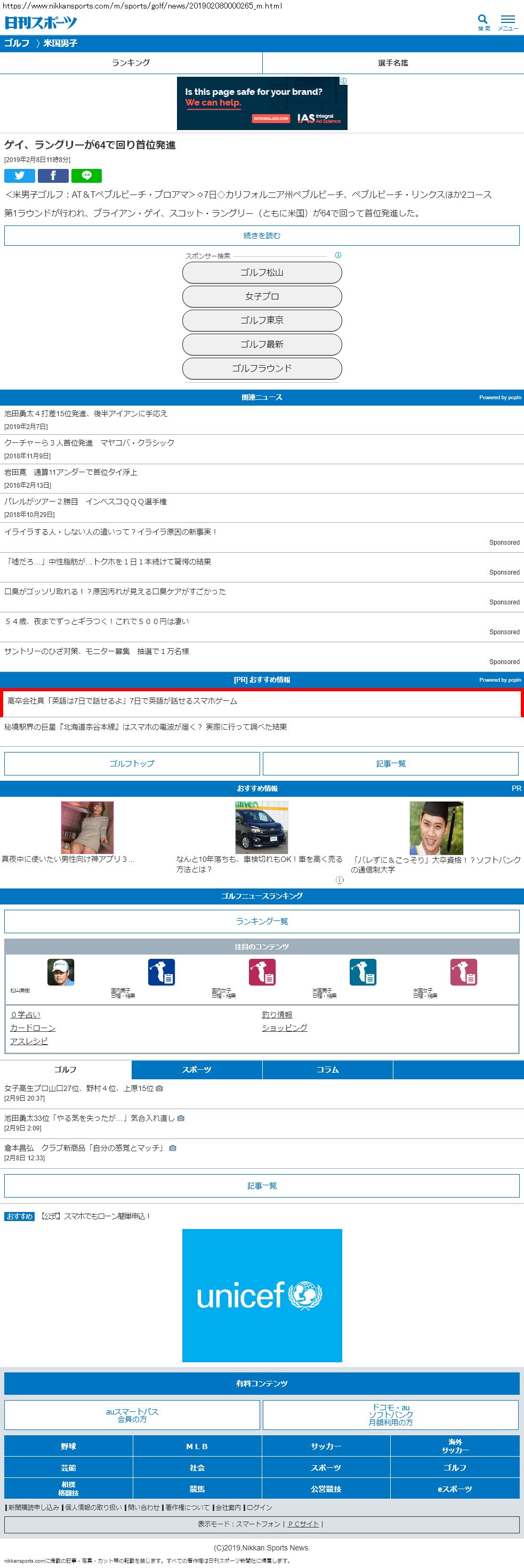Expand article with 続きを読む button
This screenshot has width=524, height=1568.
[x=262, y=236]
